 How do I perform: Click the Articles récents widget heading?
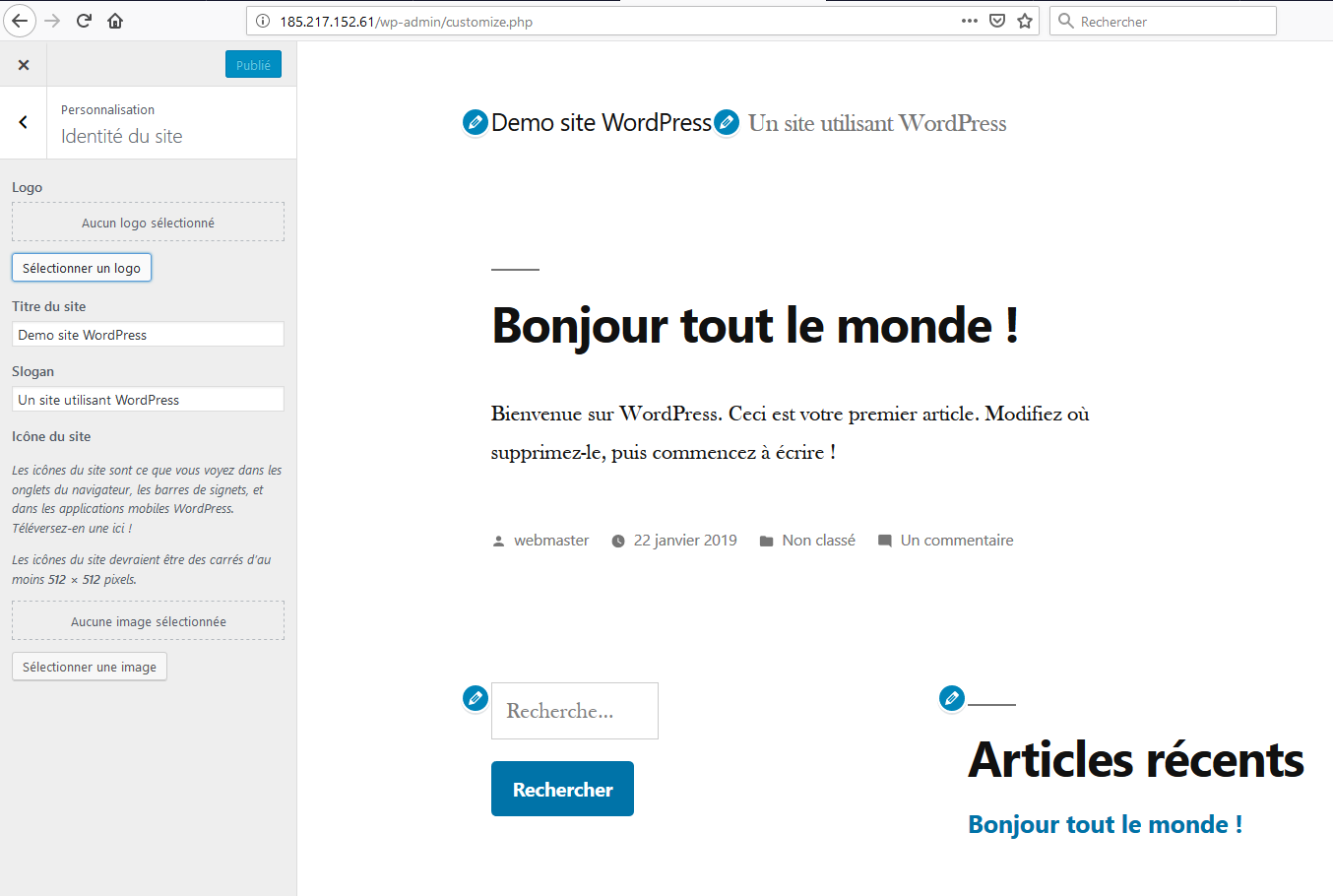[1136, 760]
